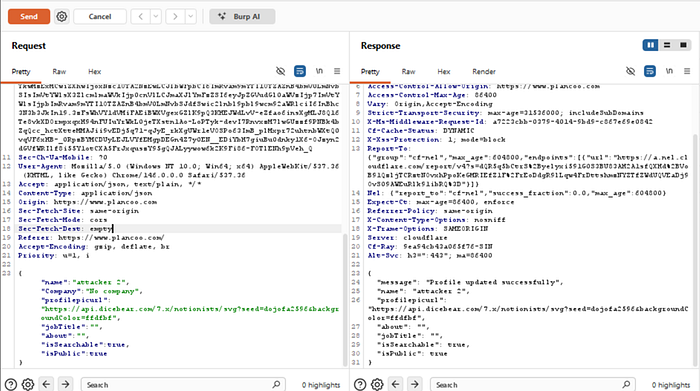Open Request search help icon
Screen dimensions: 700x391
[11, 384]
